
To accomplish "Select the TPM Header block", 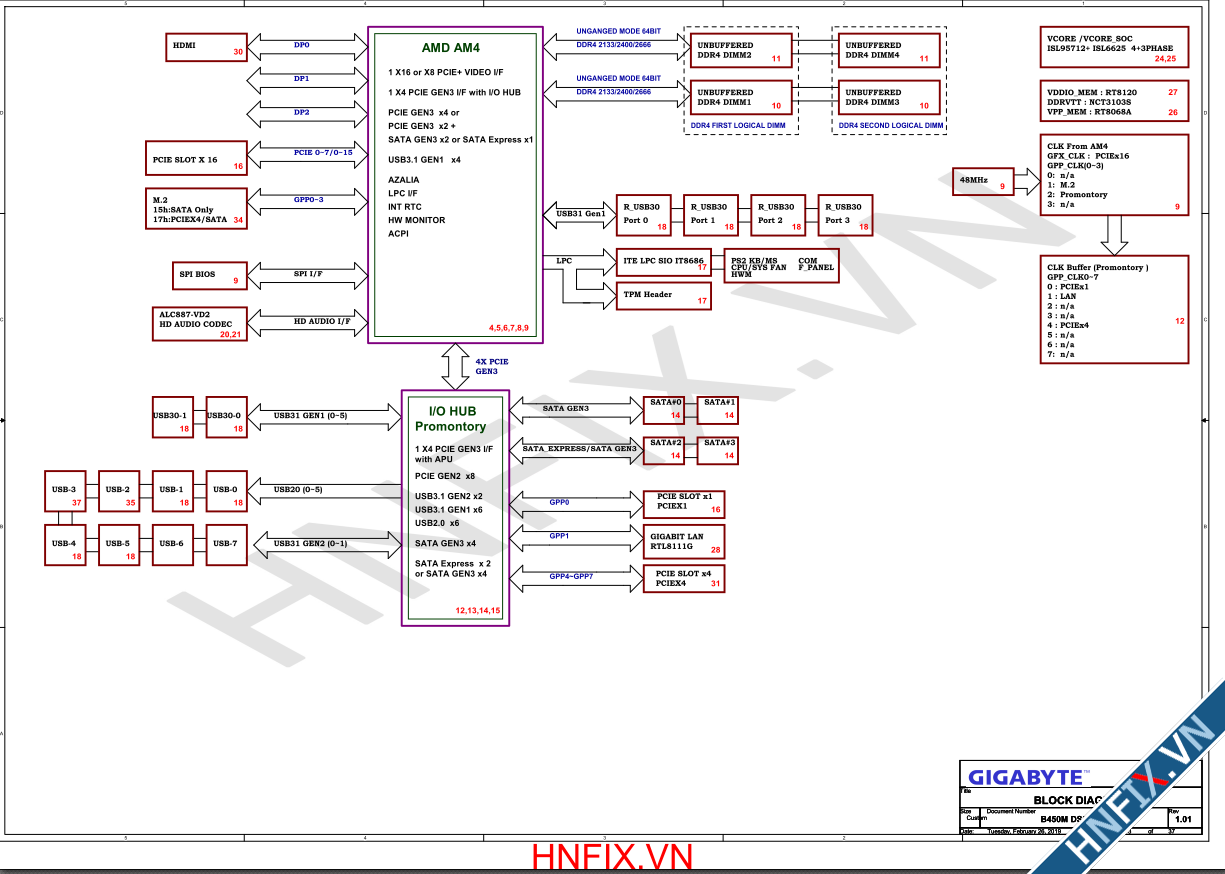I will 660,295.
